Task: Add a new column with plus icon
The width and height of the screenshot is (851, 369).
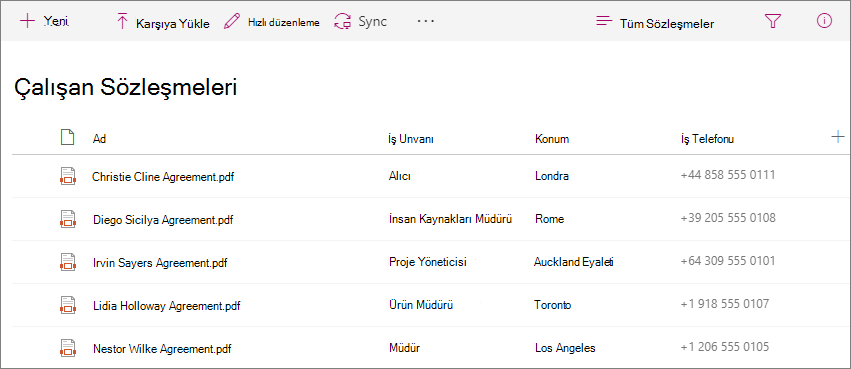Action: point(837,137)
